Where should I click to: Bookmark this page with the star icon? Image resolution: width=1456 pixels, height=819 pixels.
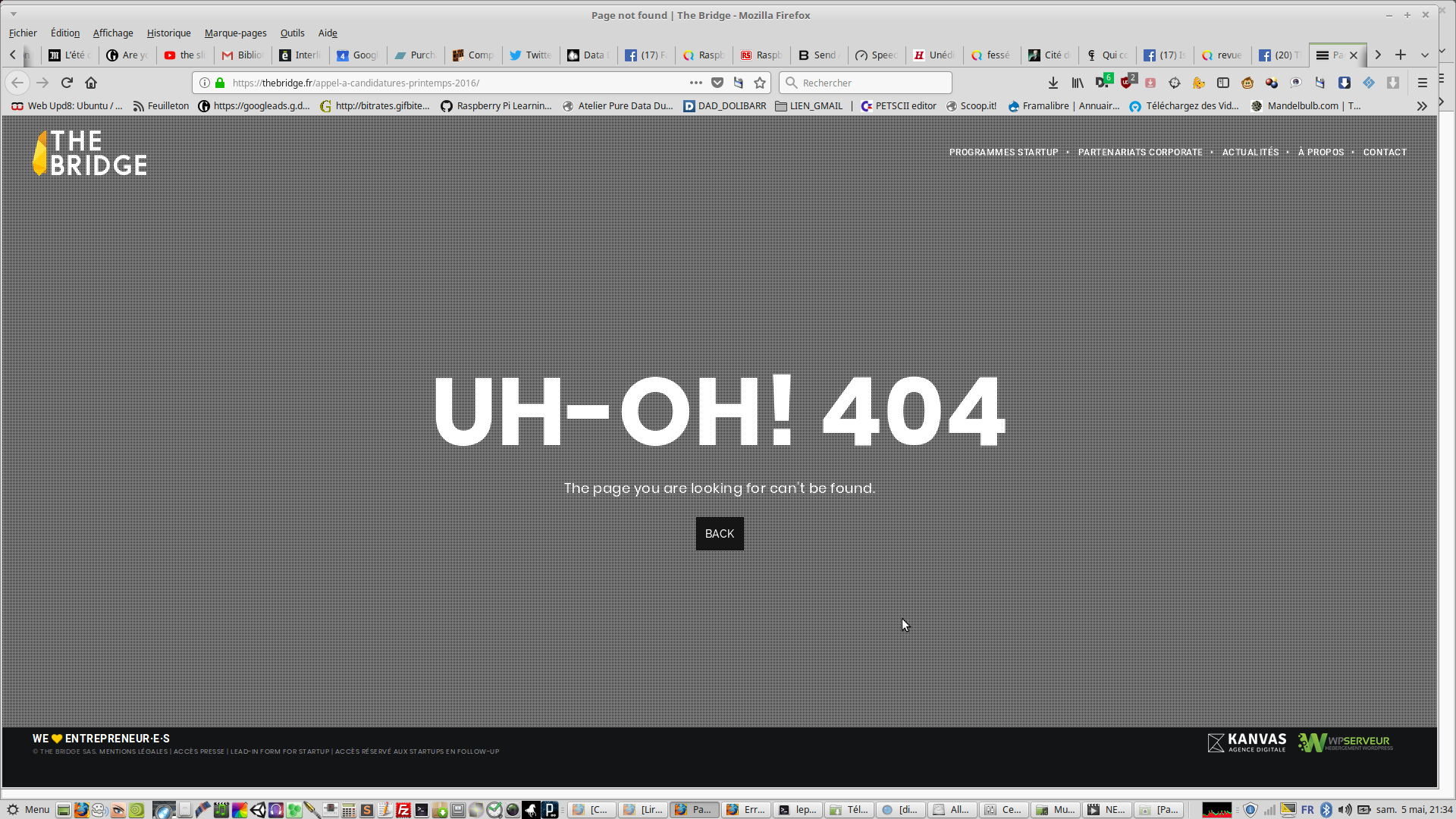760,83
